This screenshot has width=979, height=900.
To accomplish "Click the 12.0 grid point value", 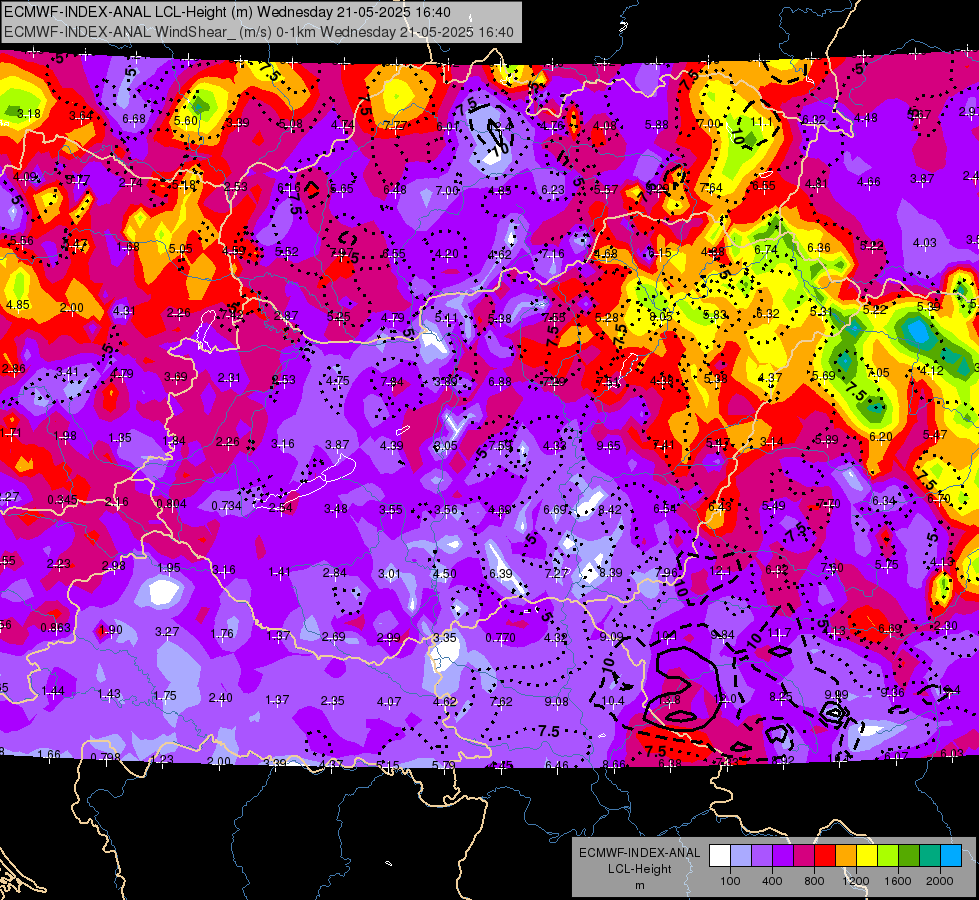I will pyautogui.click(x=724, y=698).
